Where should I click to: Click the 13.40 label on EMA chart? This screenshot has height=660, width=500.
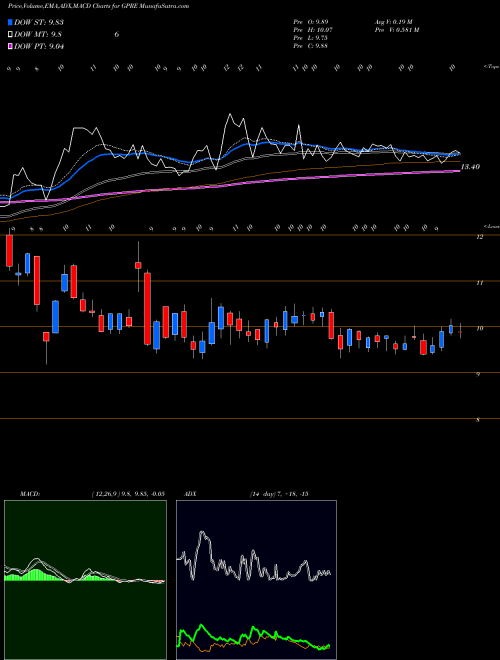(470, 167)
